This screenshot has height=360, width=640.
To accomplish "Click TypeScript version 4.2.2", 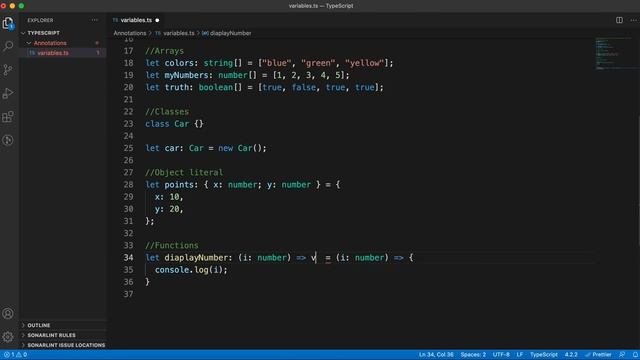I will pyautogui.click(x=571, y=355).
